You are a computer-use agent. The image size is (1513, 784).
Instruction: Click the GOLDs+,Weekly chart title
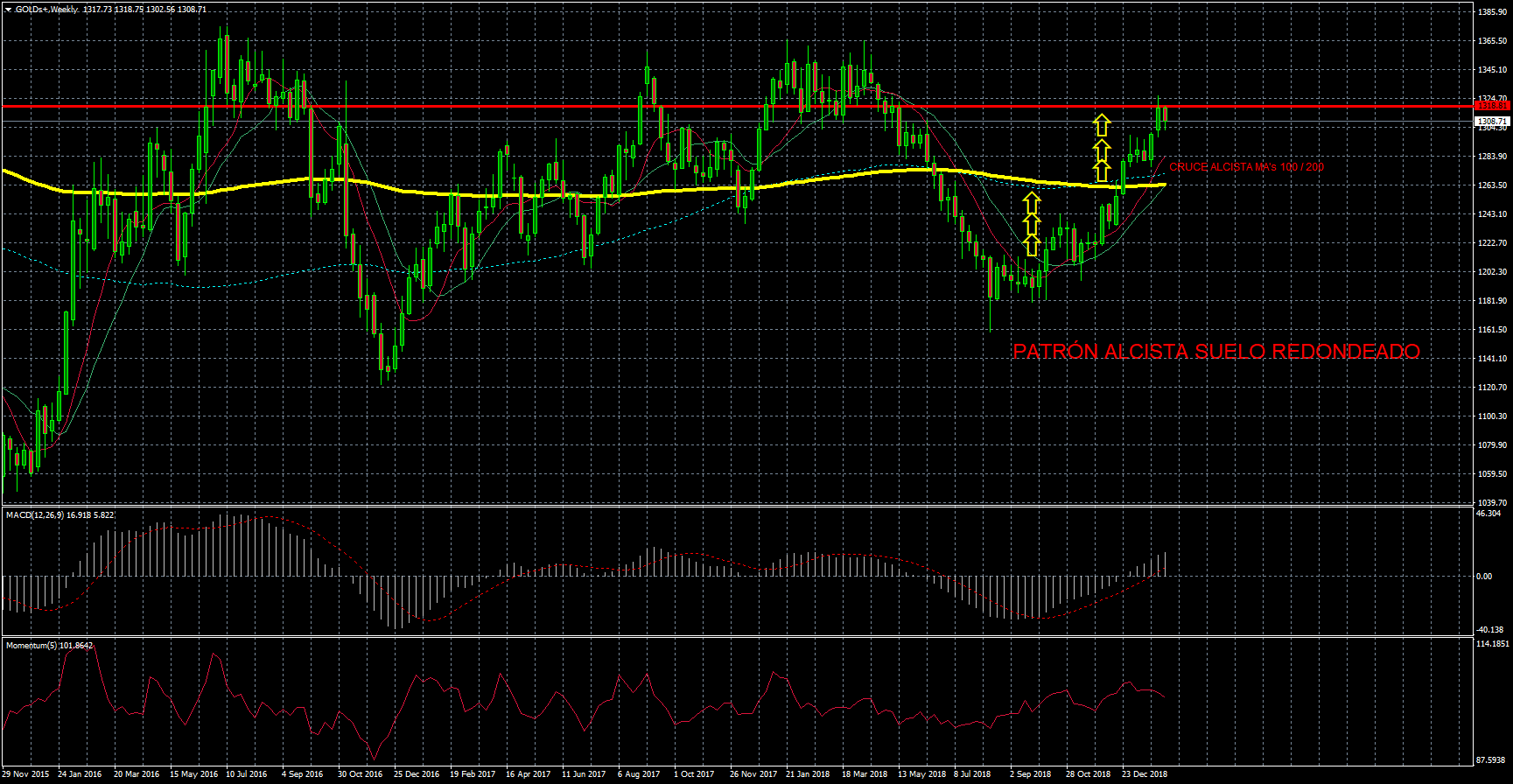46,10
